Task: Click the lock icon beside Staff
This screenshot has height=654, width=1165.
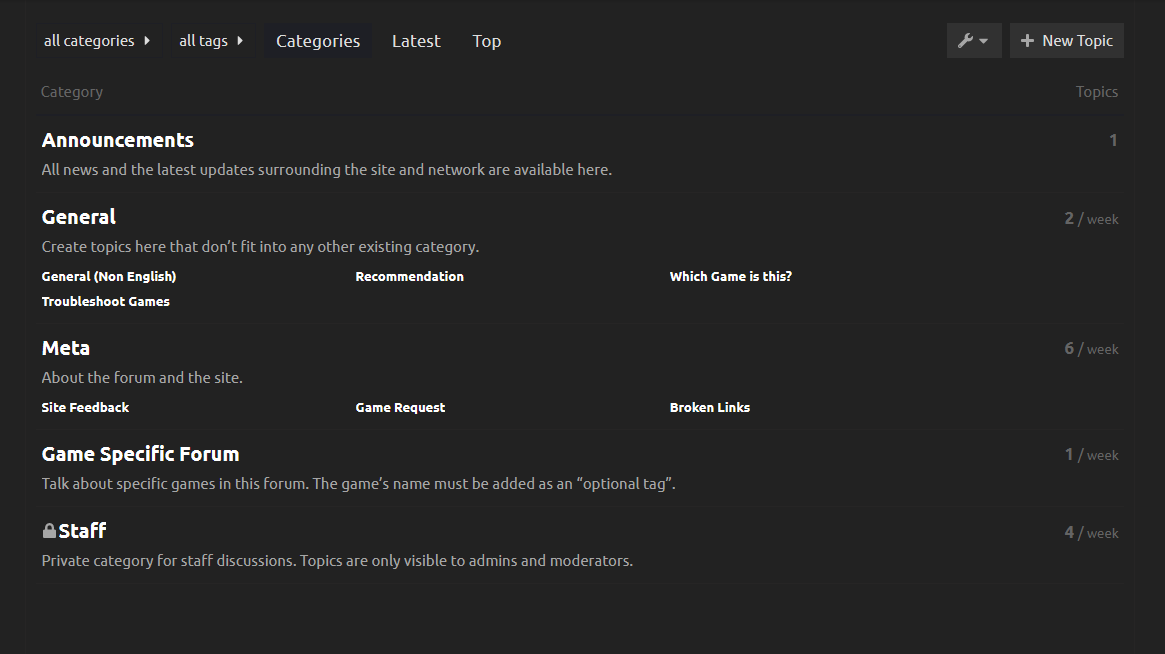Action: (49, 531)
